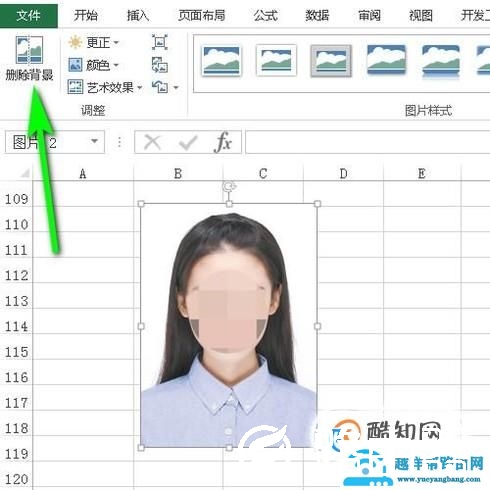Screen dimensions: 490x490
Task: Click inside the formula bar input
Action: 367,142
